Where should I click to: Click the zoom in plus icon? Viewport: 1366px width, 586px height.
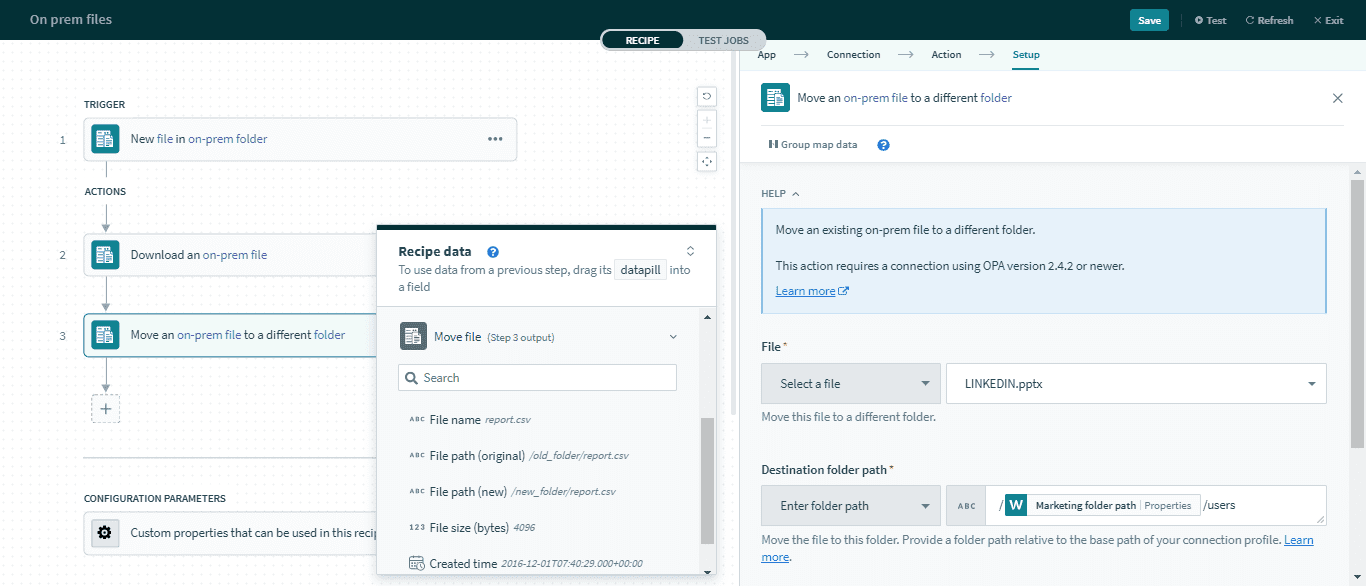coord(707,120)
